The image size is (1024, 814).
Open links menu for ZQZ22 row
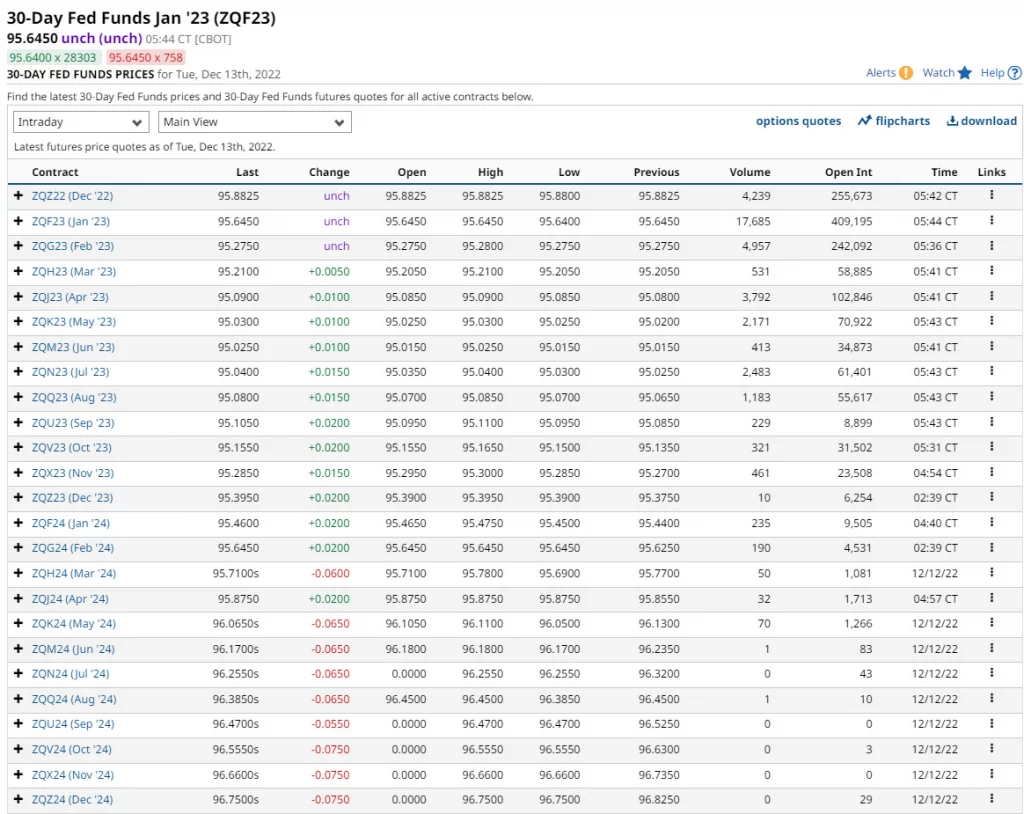click(x=991, y=195)
